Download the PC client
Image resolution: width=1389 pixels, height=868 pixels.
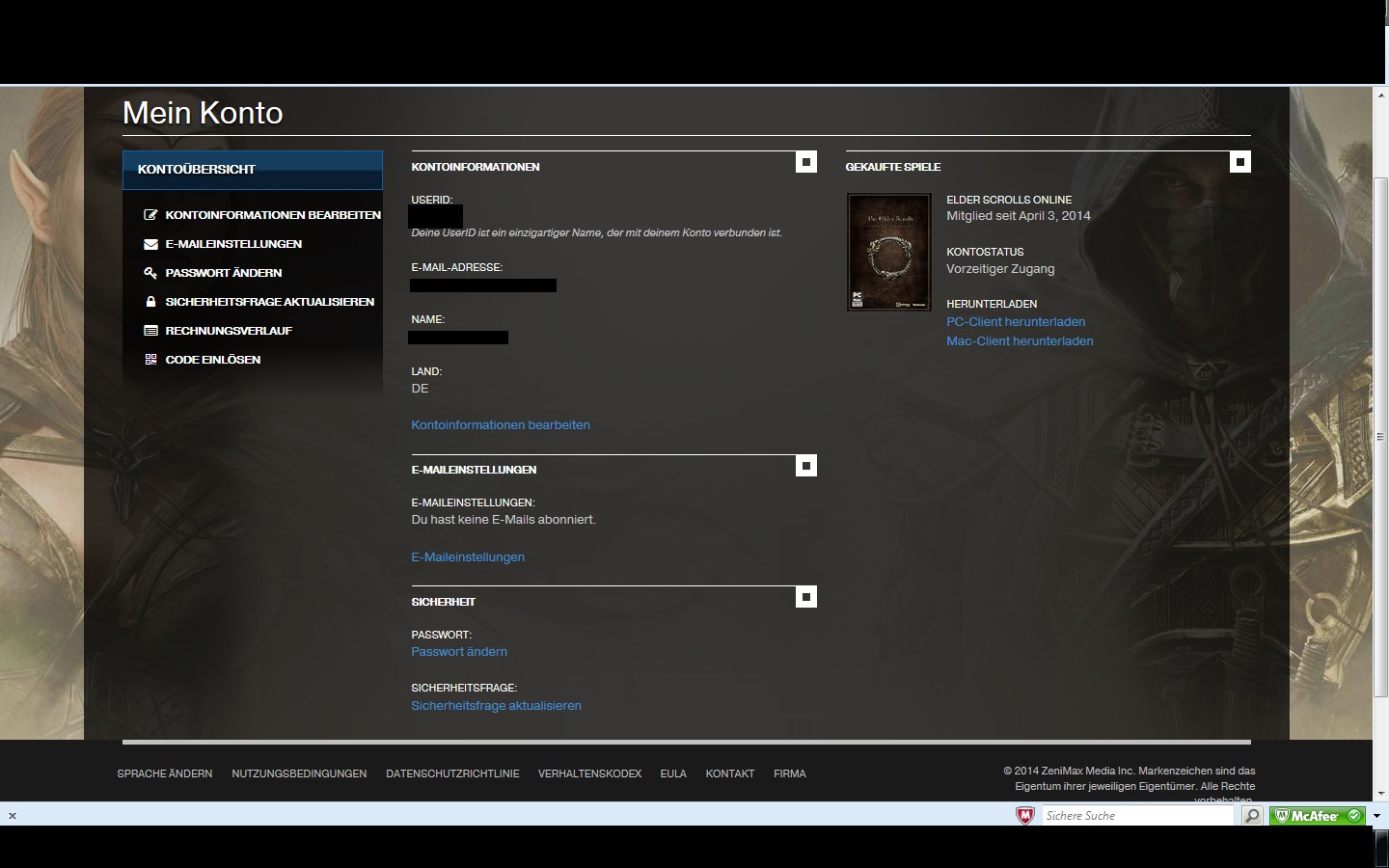(1016, 322)
